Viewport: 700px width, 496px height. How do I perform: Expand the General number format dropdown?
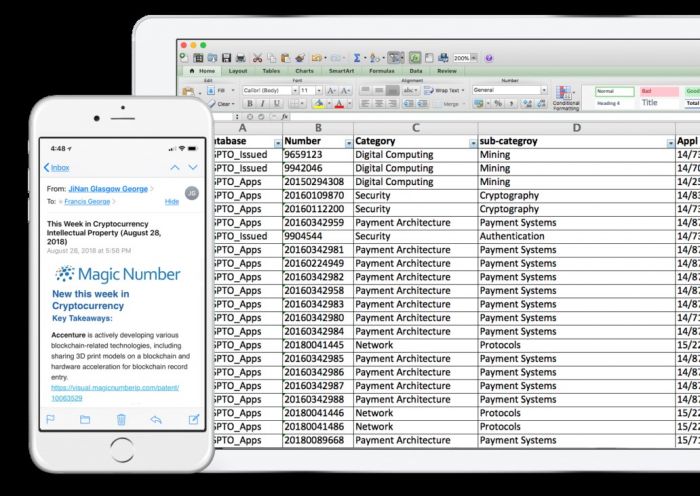543,90
